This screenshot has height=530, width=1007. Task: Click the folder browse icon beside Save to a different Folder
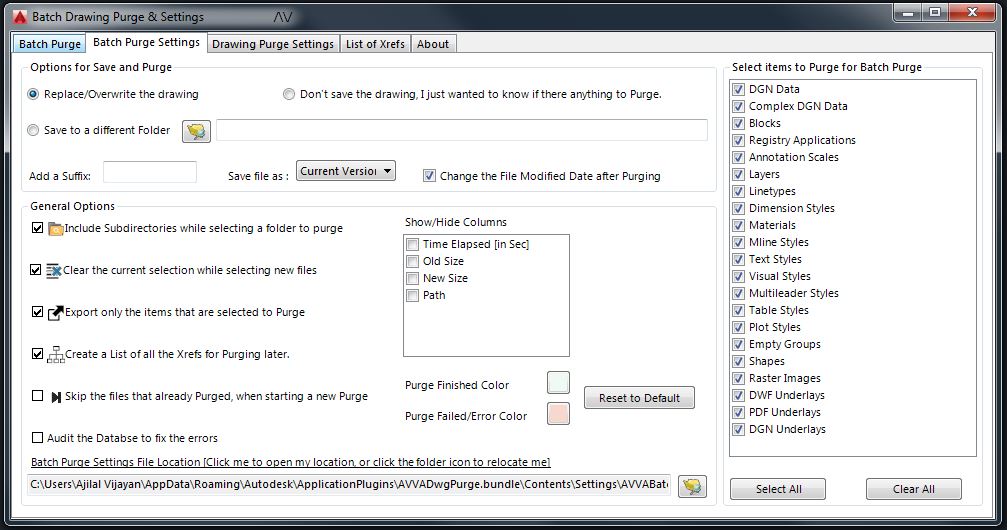click(196, 130)
